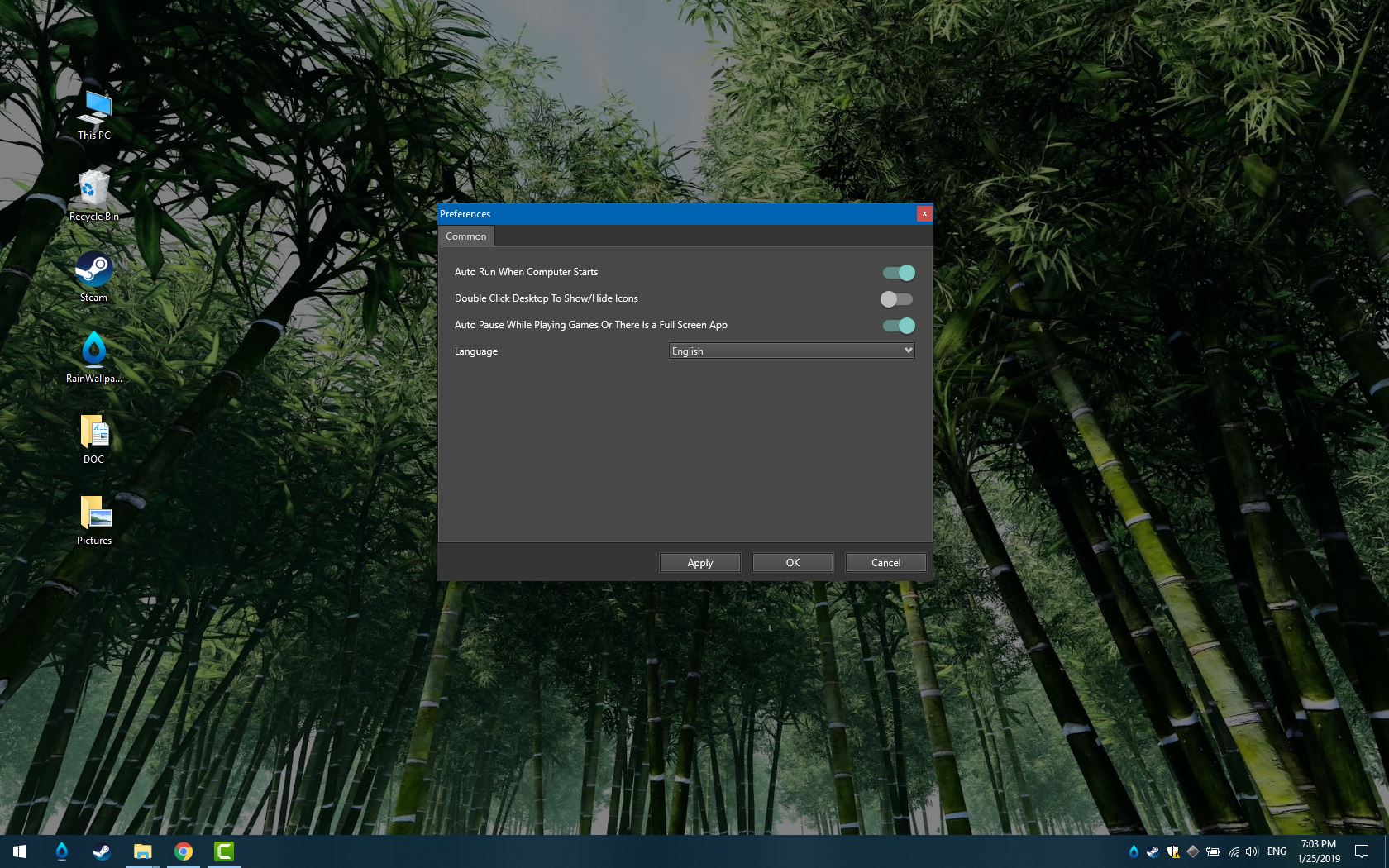Open the DOC document on the desktop
The image size is (1389, 868).
pyautogui.click(x=93, y=430)
